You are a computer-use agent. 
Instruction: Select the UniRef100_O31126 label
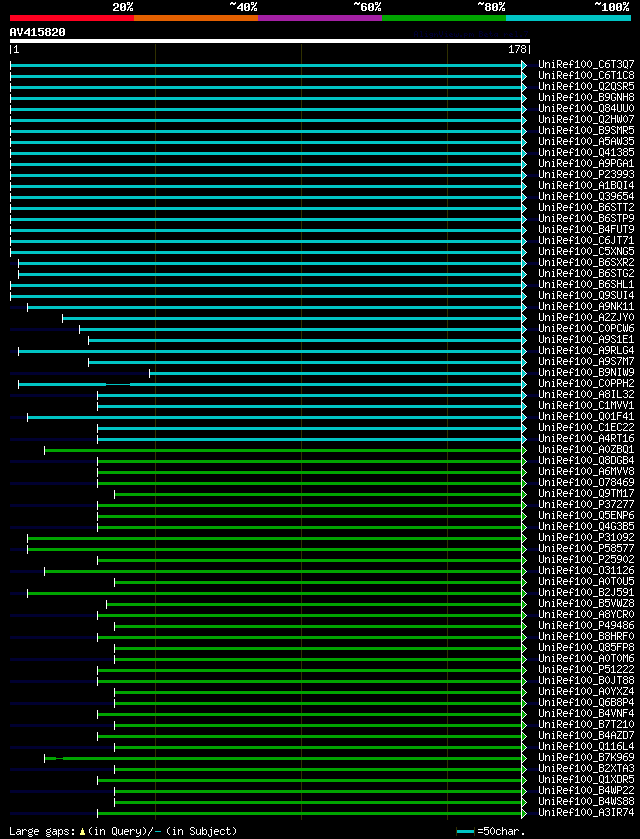[x=586, y=570]
